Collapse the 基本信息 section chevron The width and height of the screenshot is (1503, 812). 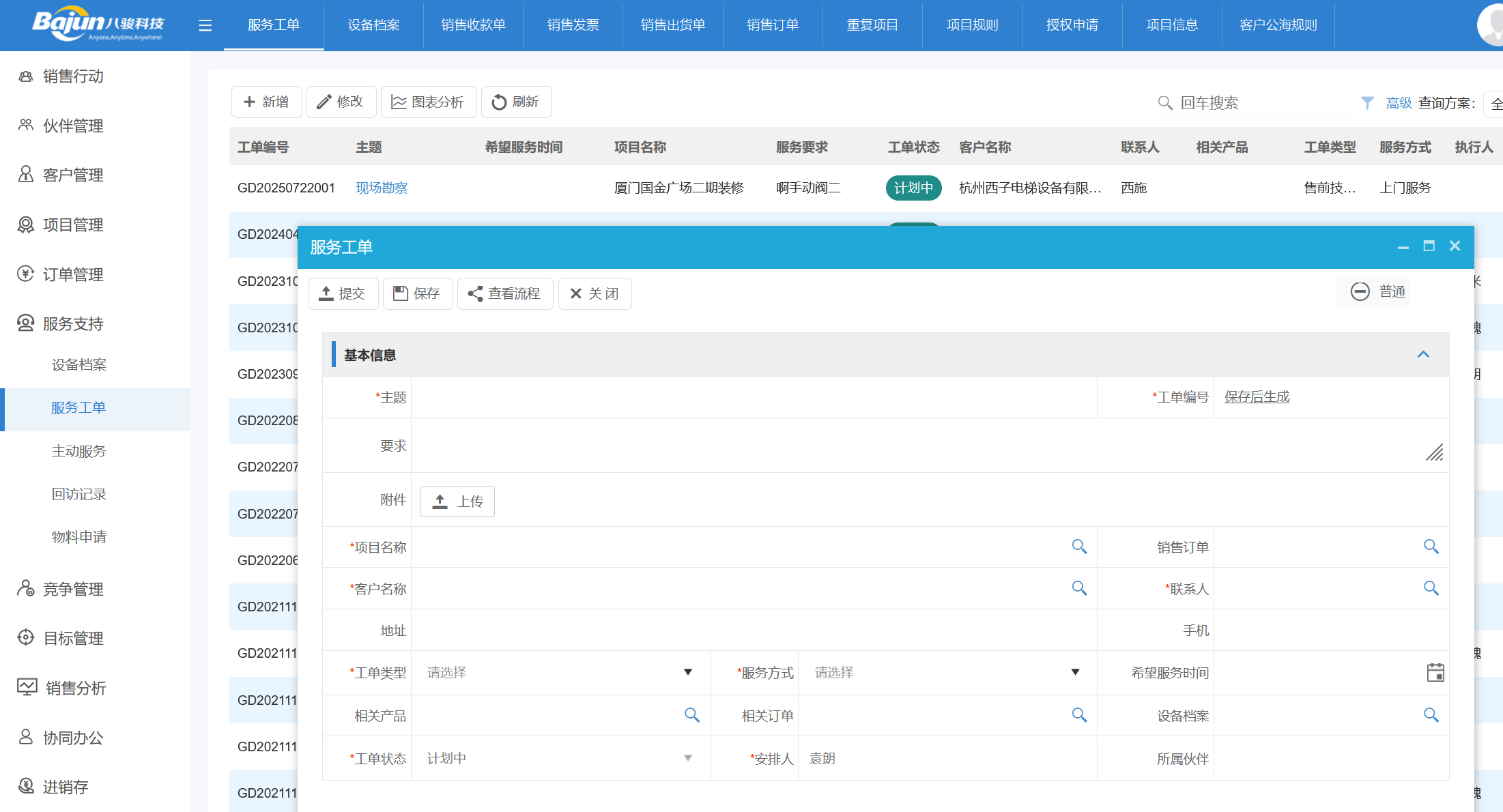(x=1422, y=354)
